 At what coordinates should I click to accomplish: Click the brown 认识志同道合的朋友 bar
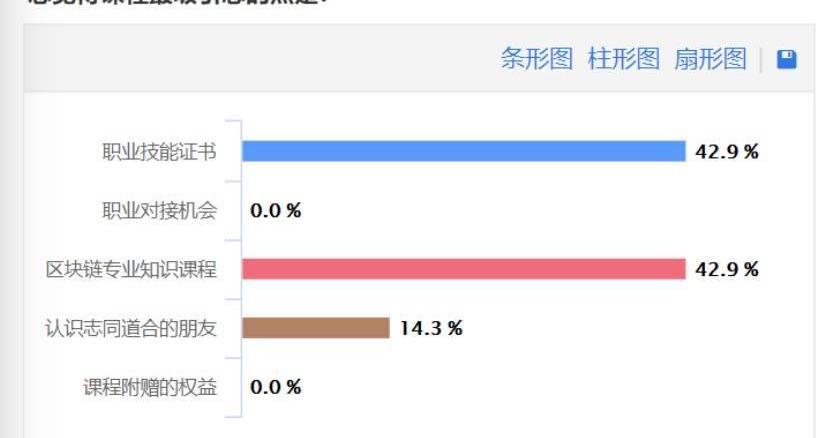pos(315,328)
